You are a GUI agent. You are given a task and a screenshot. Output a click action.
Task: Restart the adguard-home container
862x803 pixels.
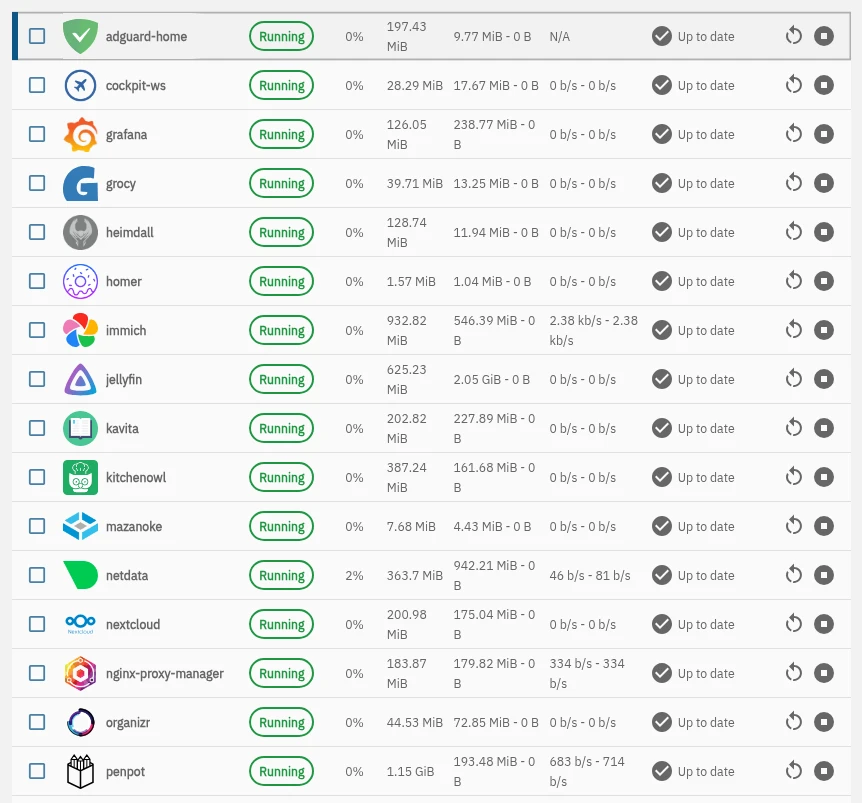coord(794,36)
